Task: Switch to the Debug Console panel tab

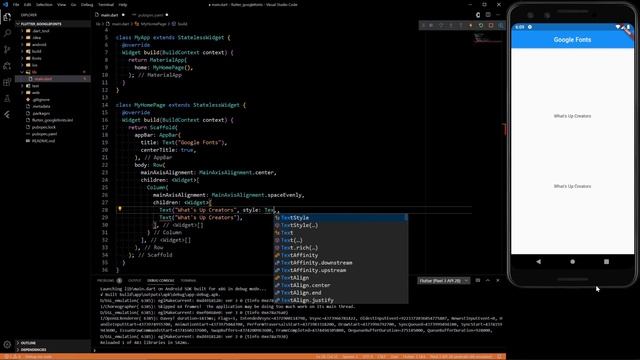Action: tap(160, 280)
